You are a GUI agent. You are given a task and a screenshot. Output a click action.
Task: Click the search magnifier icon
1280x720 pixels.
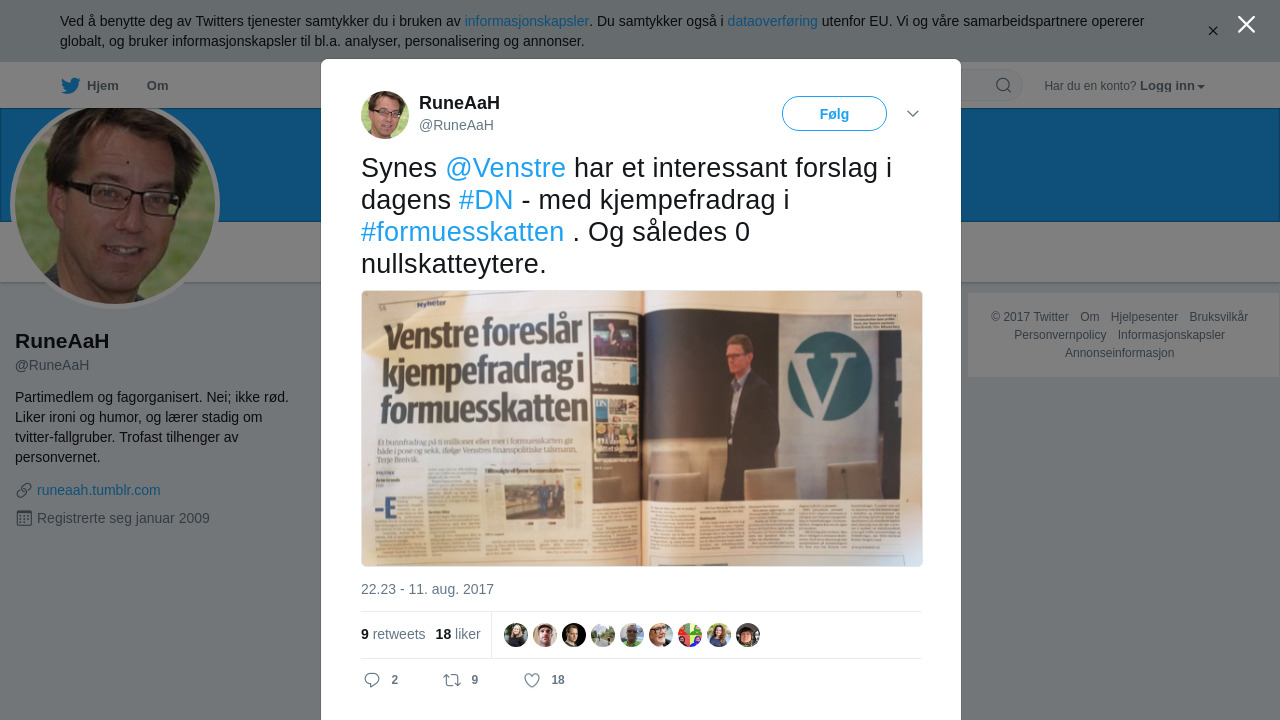(1003, 85)
